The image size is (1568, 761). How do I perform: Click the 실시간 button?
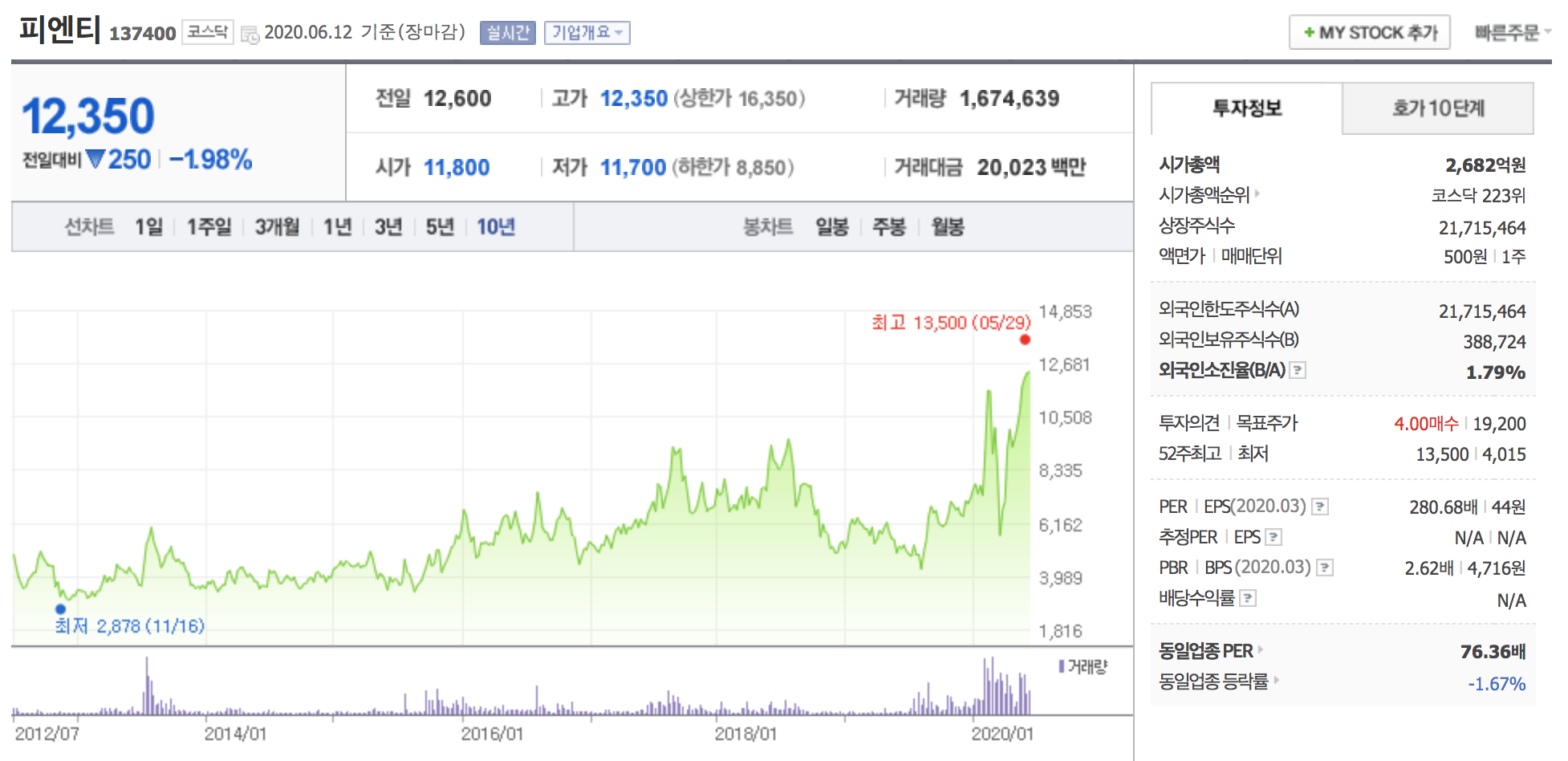click(x=508, y=33)
